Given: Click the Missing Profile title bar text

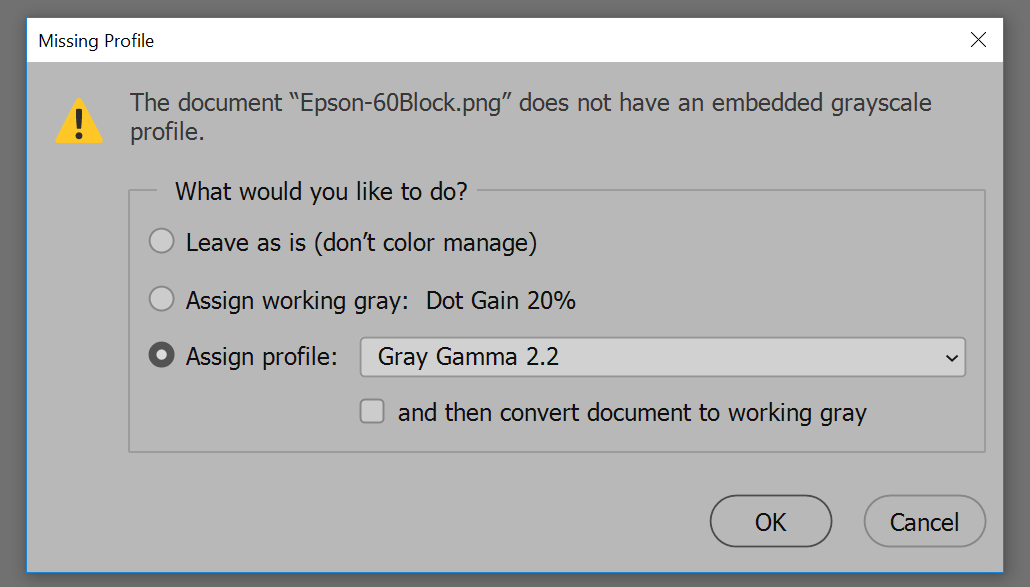Looking at the screenshot, I should [96, 41].
